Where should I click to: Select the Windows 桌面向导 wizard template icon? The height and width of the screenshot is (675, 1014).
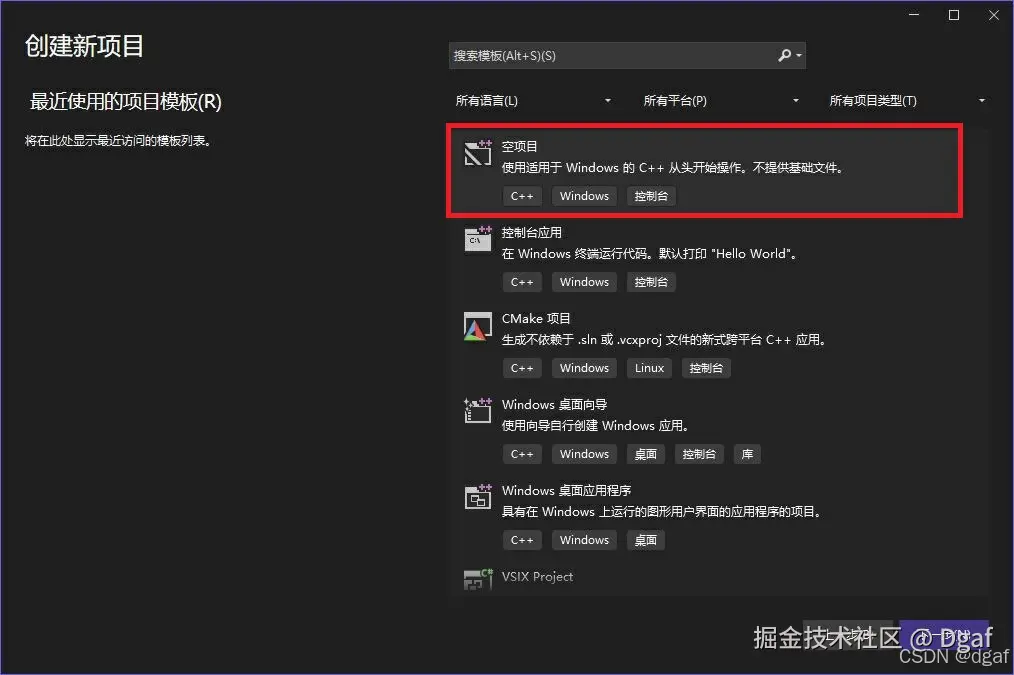coord(477,410)
